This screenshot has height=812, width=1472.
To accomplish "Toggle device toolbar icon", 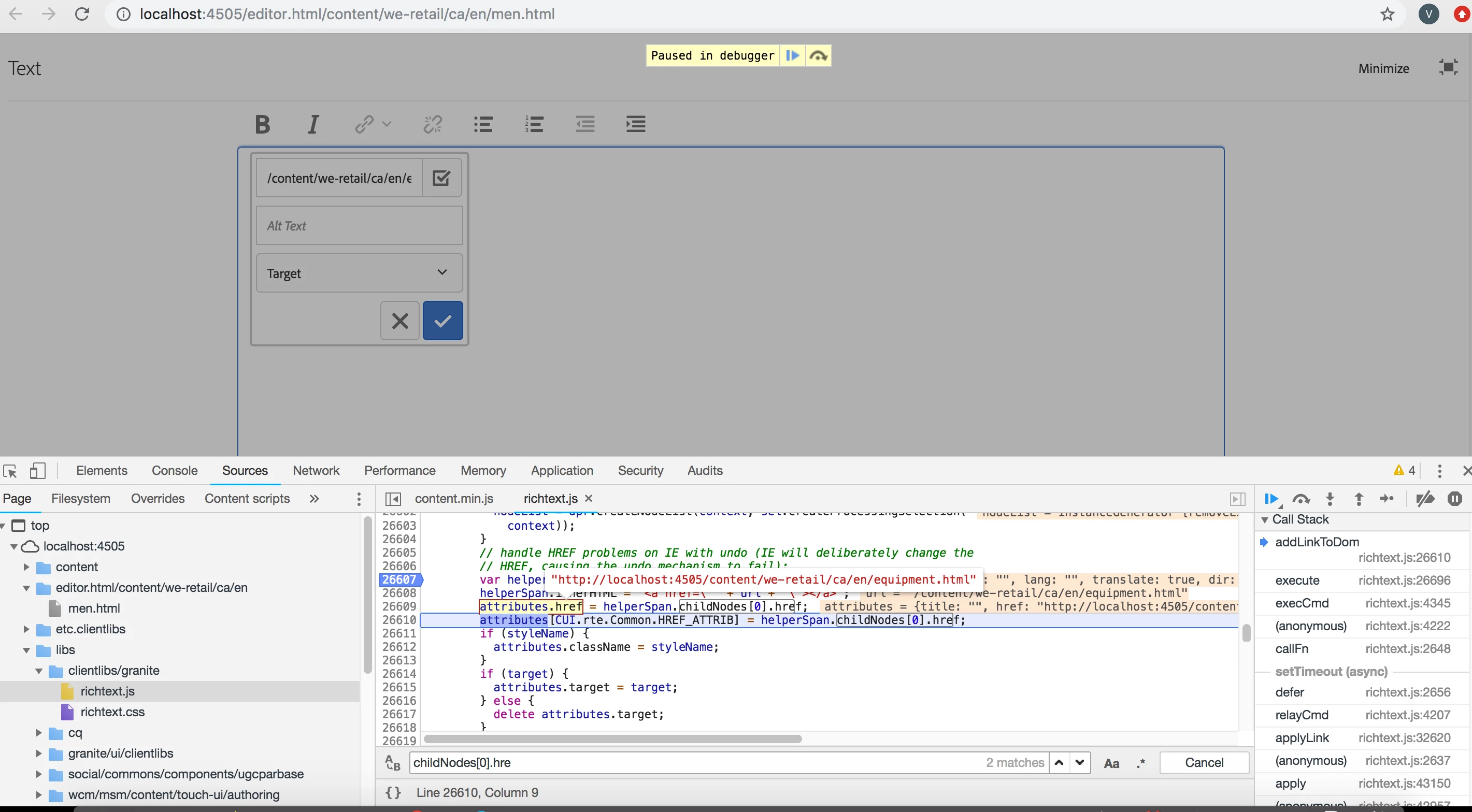I will pyautogui.click(x=38, y=471).
